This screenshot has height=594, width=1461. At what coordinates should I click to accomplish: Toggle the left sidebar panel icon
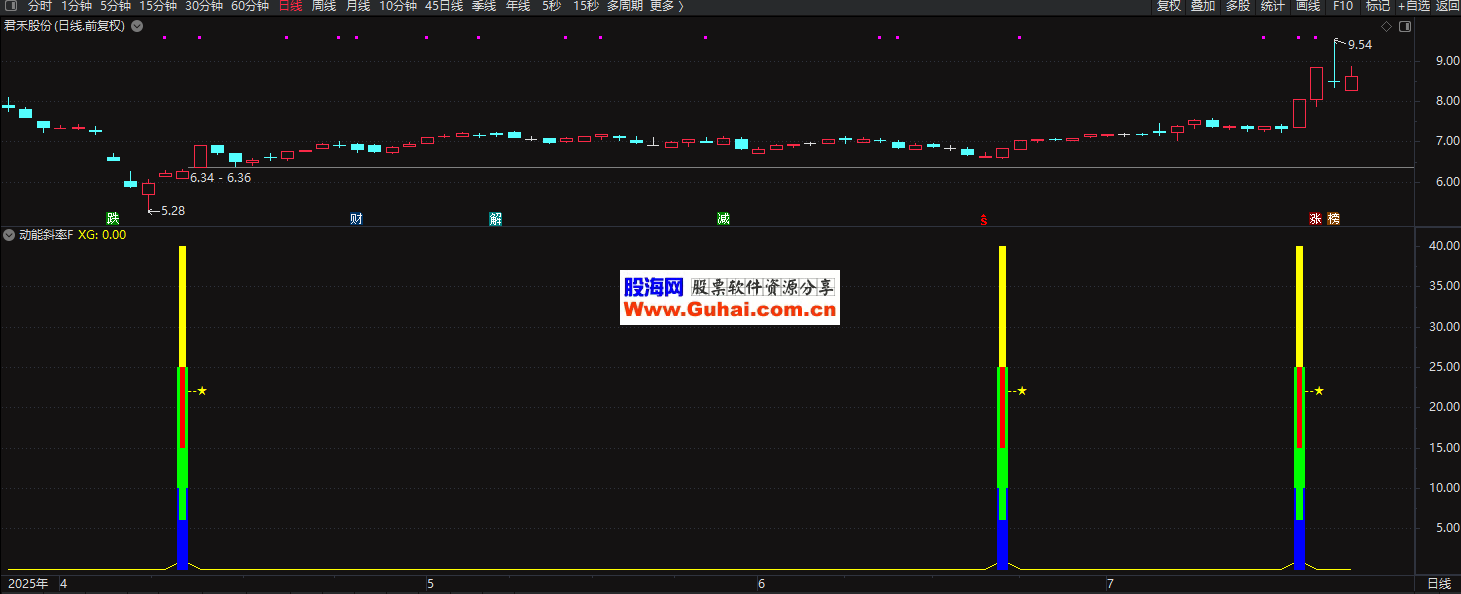pos(11,6)
